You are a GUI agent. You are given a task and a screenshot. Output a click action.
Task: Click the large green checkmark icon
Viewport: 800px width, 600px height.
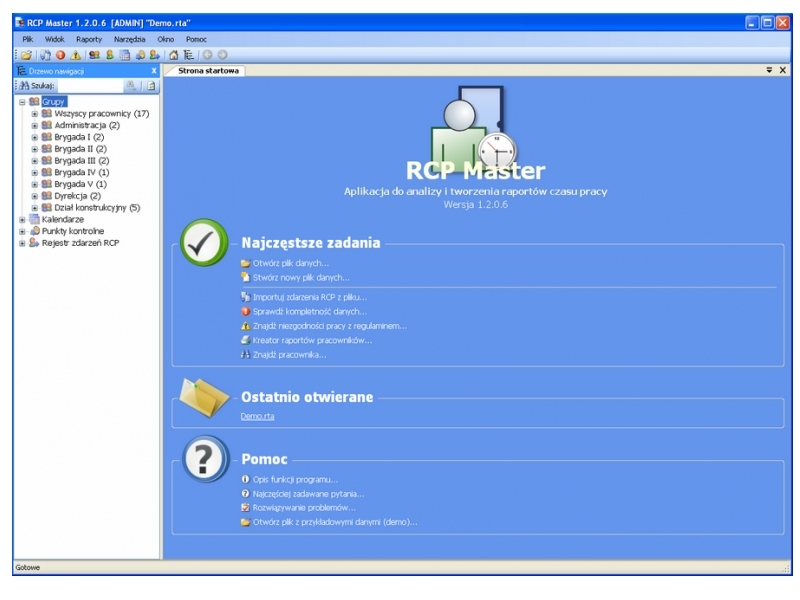click(x=203, y=243)
